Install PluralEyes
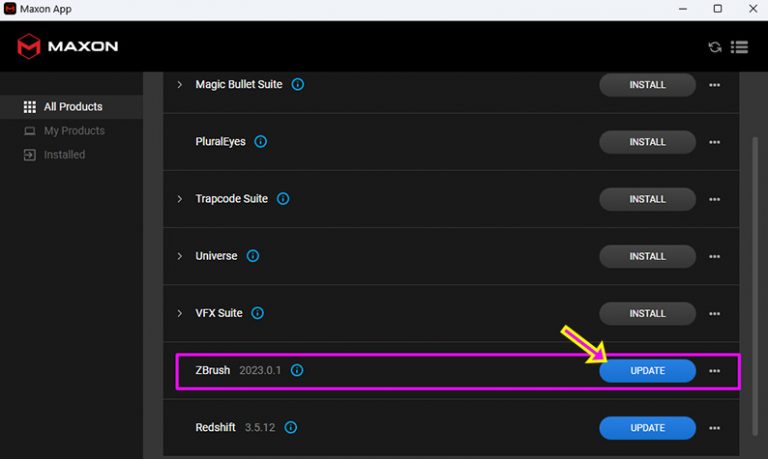 [x=647, y=142]
